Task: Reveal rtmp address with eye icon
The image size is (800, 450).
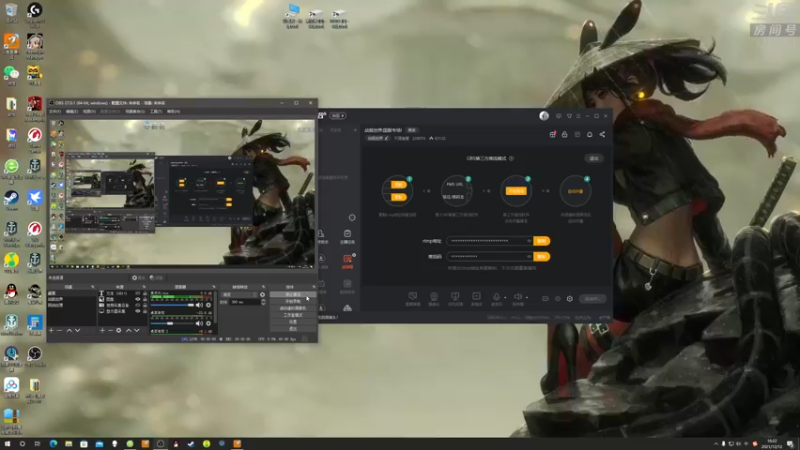Action: point(529,241)
